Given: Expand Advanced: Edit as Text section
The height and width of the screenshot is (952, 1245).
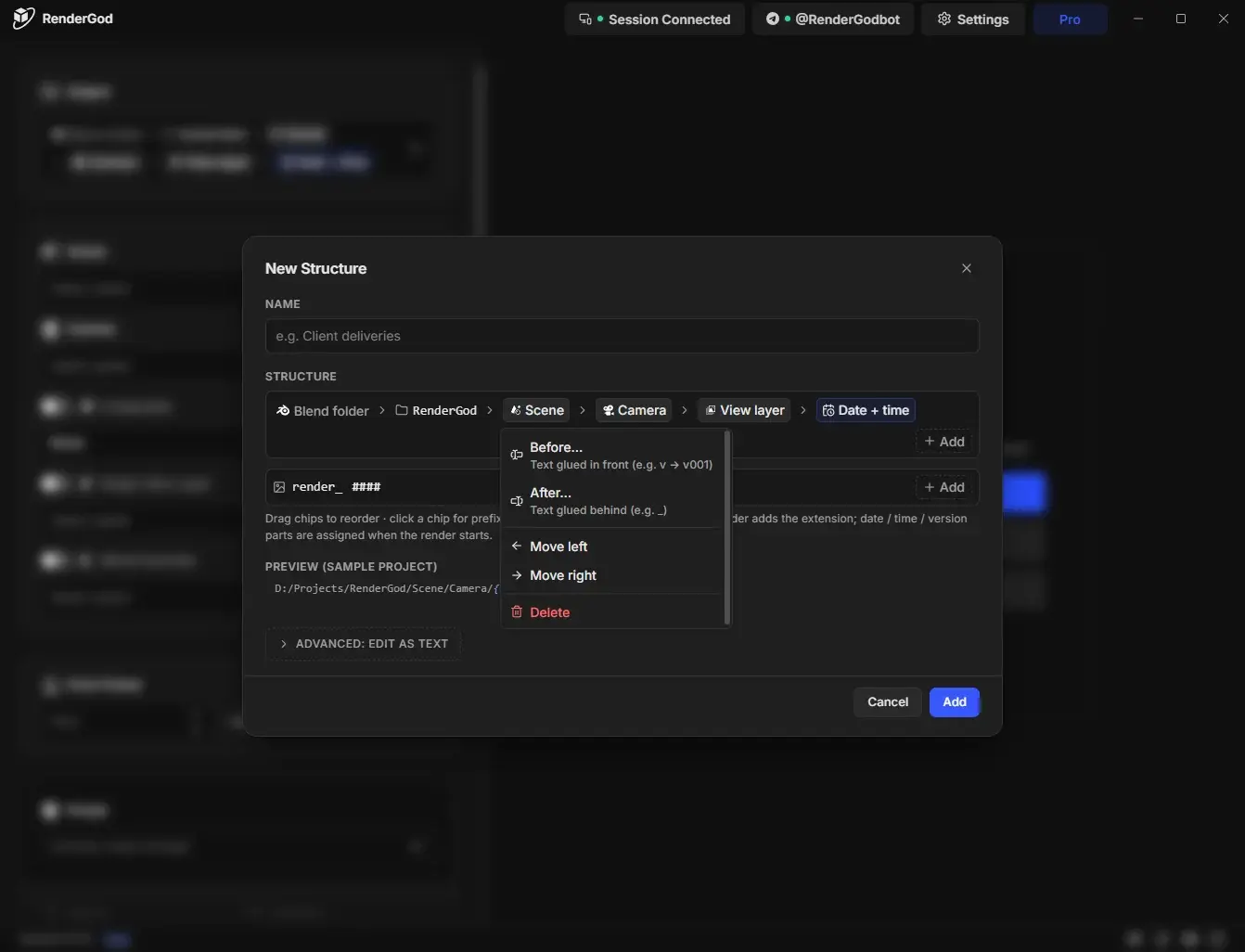Looking at the screenshot, I should click(364, 644).
